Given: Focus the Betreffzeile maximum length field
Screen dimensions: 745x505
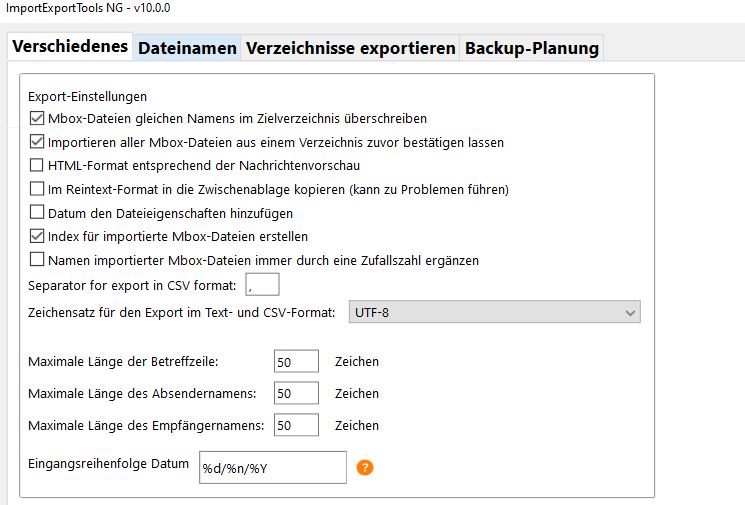Looking at the screenshot, I should click(296, 362).
